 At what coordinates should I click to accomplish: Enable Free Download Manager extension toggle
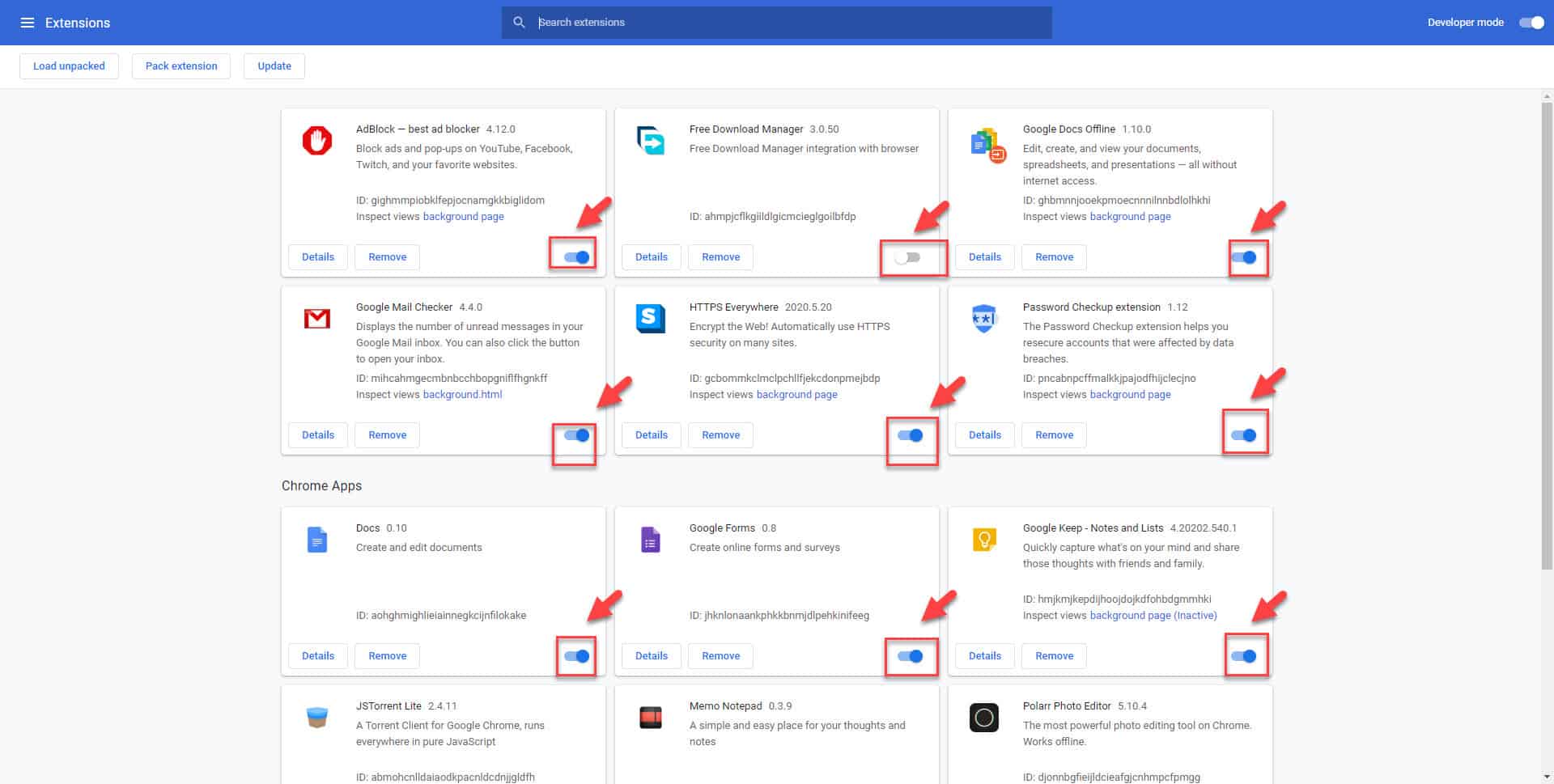click(907, 257)
